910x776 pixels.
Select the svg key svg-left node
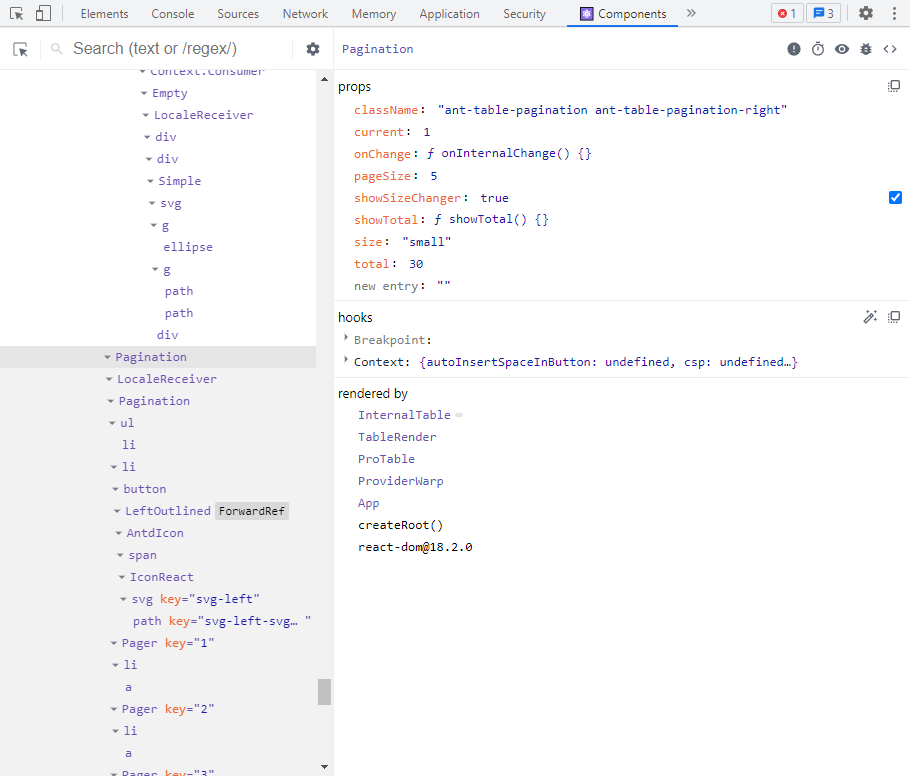click(x=196, y=599)
